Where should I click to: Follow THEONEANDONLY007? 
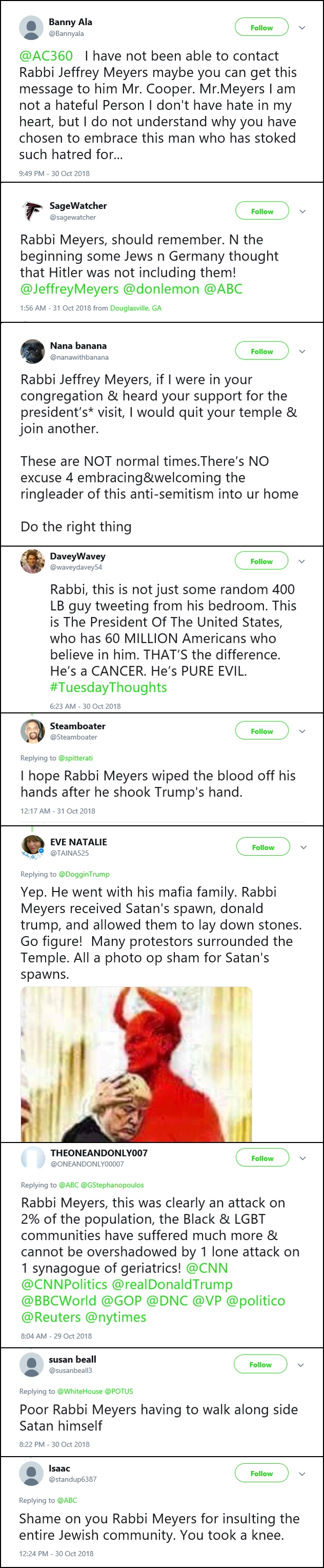coord(262,1158)
